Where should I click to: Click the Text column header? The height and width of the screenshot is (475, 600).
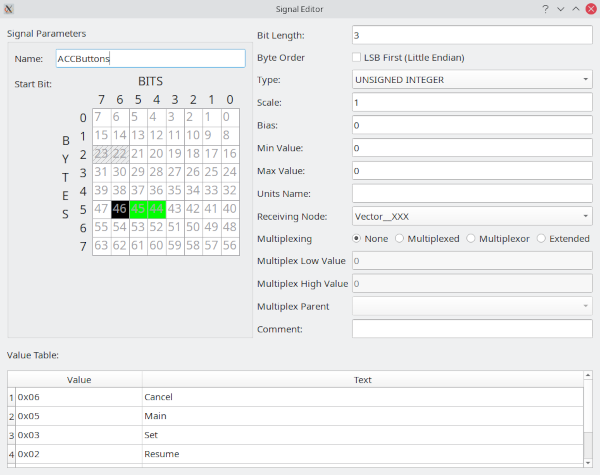tap(362, 379)
